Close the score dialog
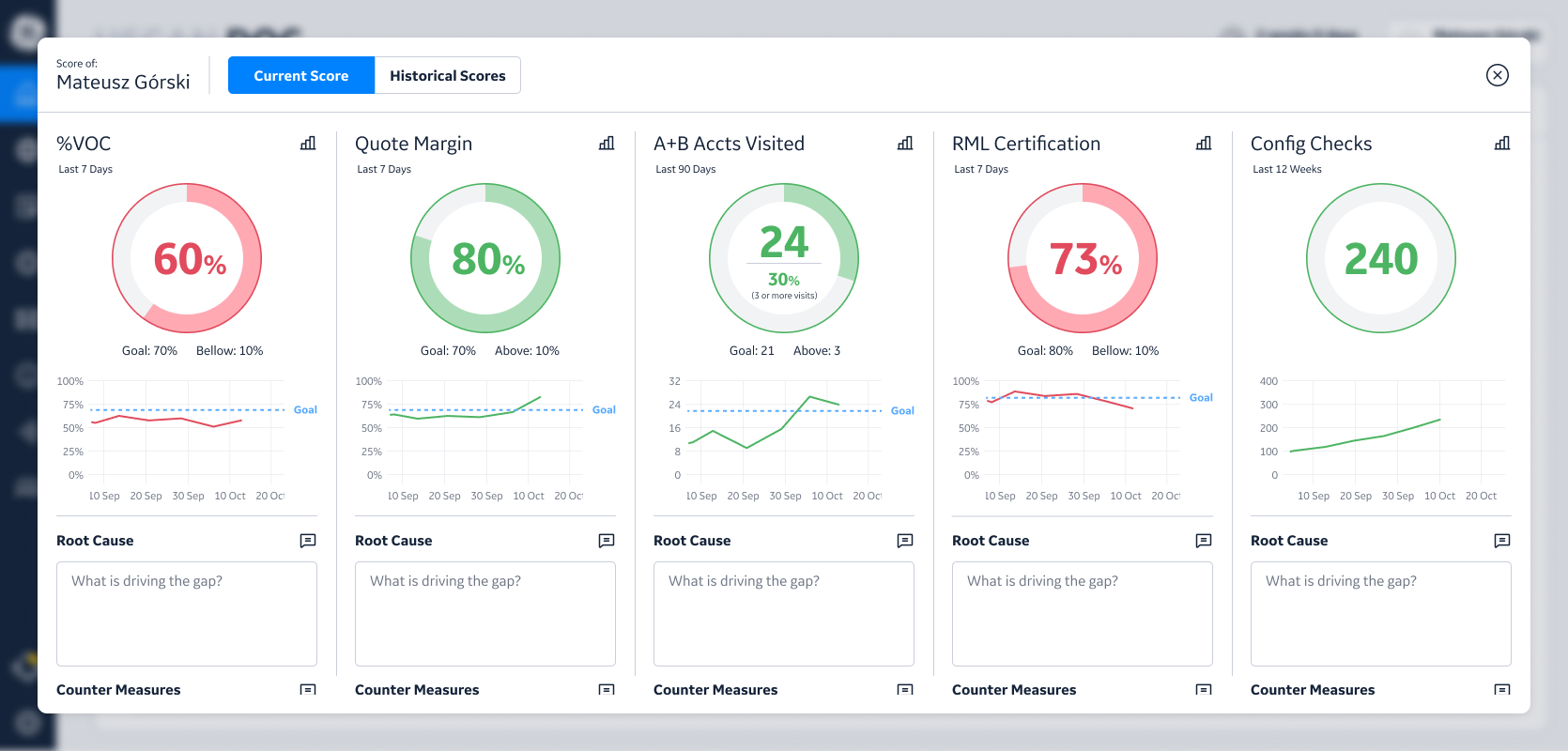 [1498, 75]
